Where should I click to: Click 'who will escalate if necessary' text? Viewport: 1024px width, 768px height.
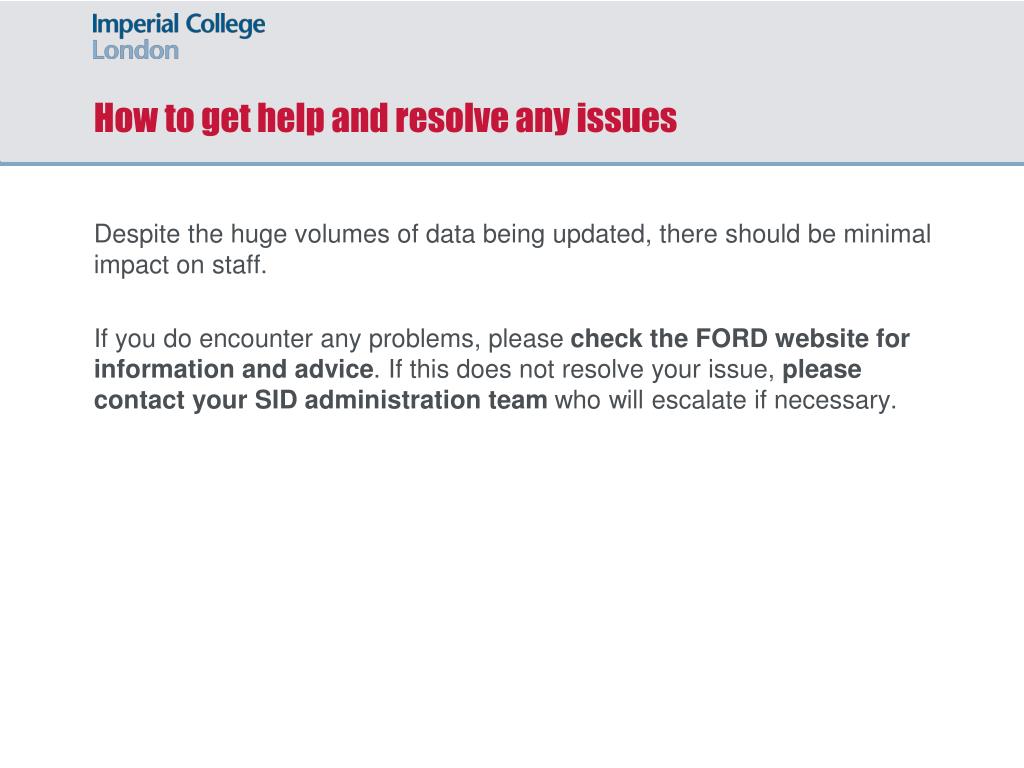pos(725,400)
